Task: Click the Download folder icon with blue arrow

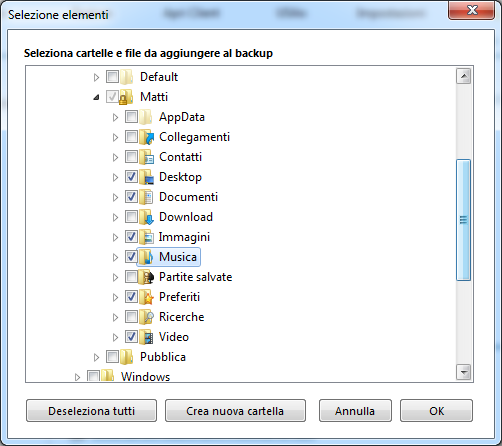Action: [146, 217]
